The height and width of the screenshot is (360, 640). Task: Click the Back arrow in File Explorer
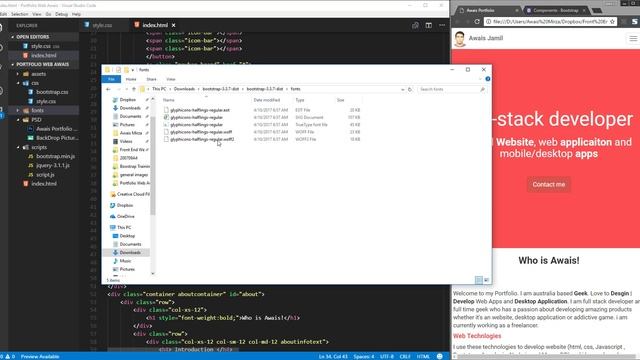click(x=108, y=89)
